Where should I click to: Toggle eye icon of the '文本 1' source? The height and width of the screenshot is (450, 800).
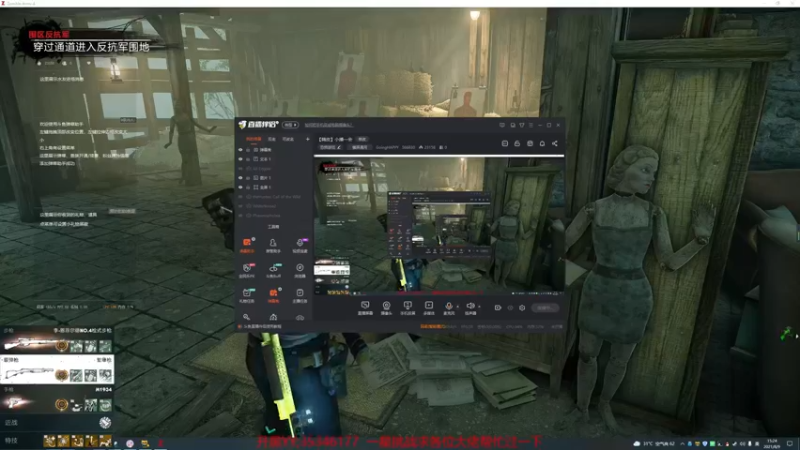(x=240, y=159)
